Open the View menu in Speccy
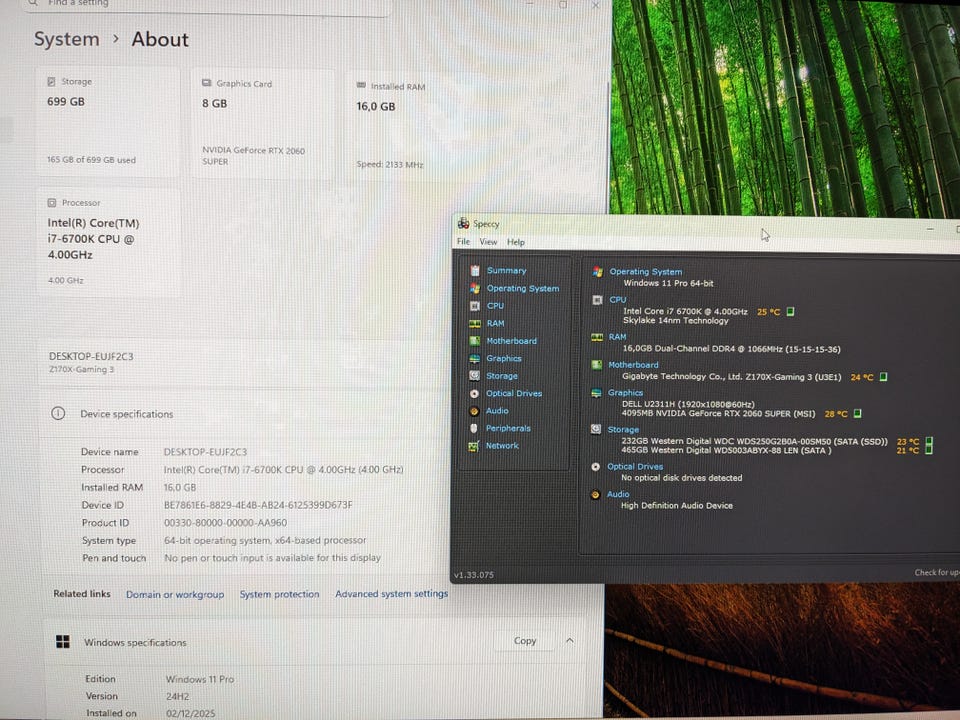The image size is (960, 720). (488, 242)
